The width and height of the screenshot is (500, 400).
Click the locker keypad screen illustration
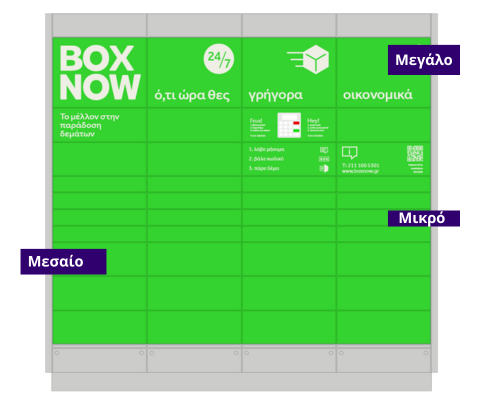click(x=289, y=125)
